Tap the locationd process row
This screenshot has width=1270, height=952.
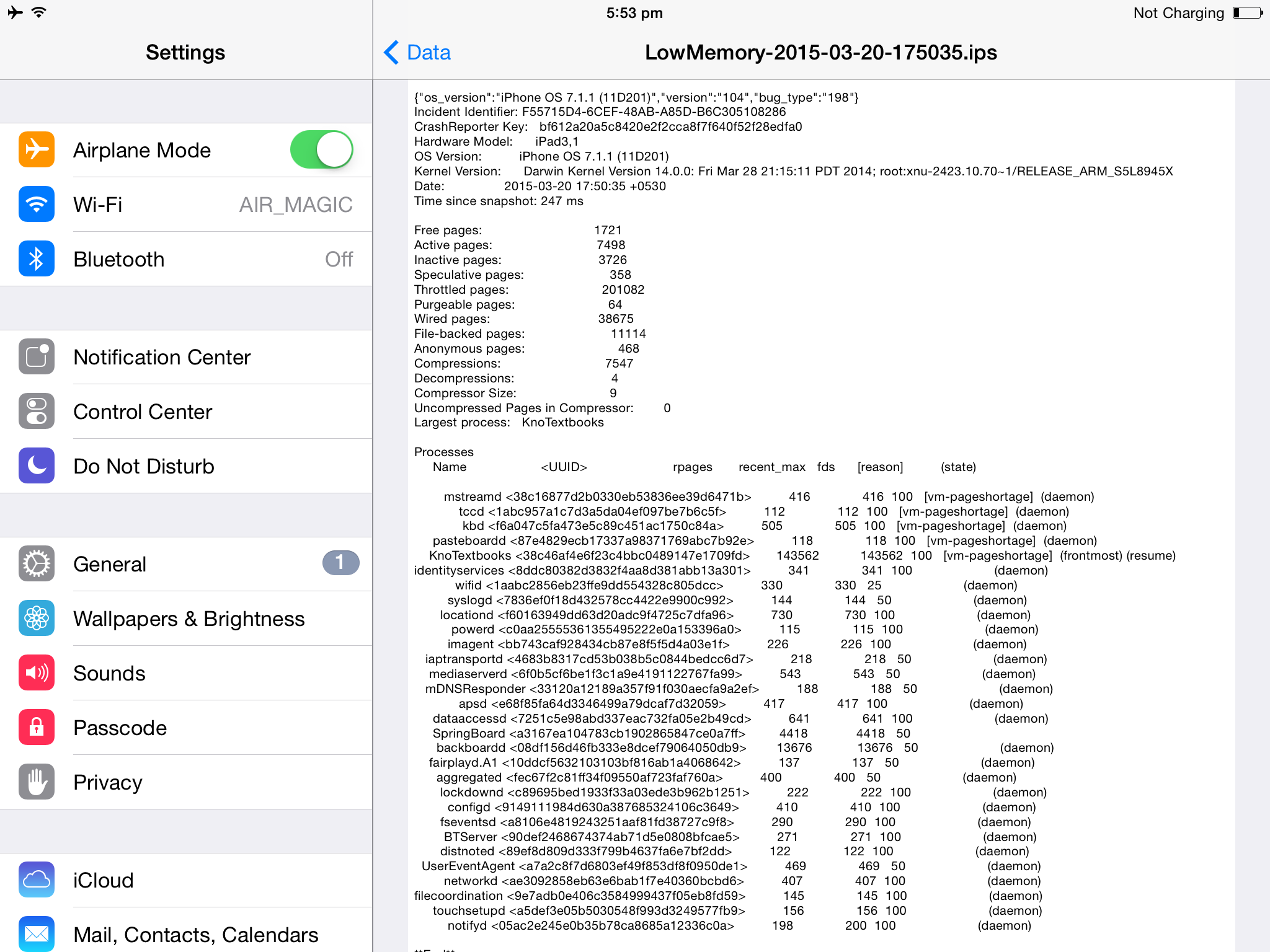(x=735, y=615)
